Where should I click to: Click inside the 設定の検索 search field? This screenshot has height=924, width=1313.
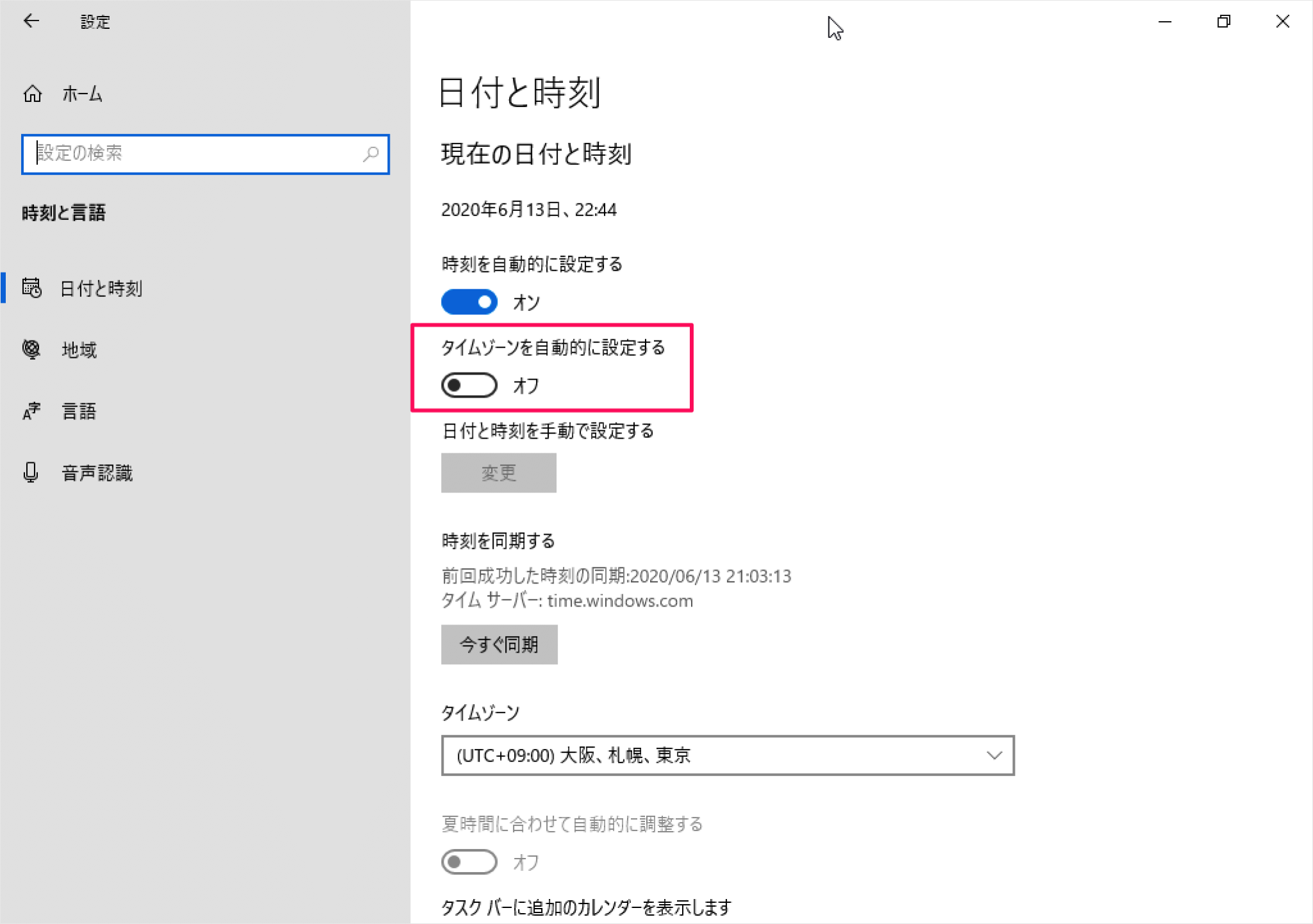tap(192, 155)
